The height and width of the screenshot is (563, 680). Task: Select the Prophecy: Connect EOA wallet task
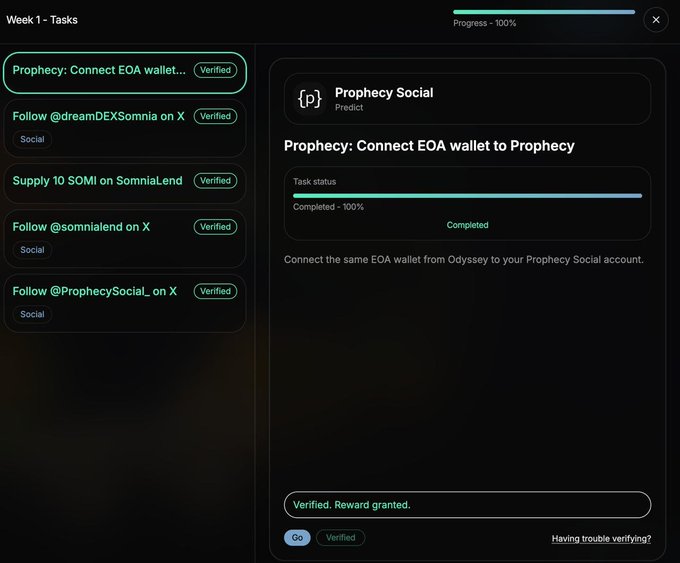pos(125,72)
